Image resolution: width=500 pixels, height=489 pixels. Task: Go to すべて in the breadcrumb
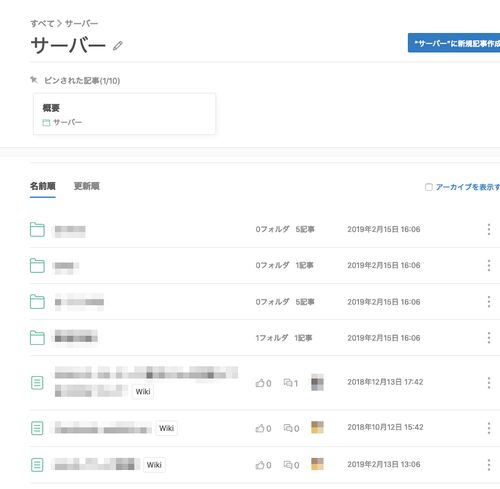(42, 24)
